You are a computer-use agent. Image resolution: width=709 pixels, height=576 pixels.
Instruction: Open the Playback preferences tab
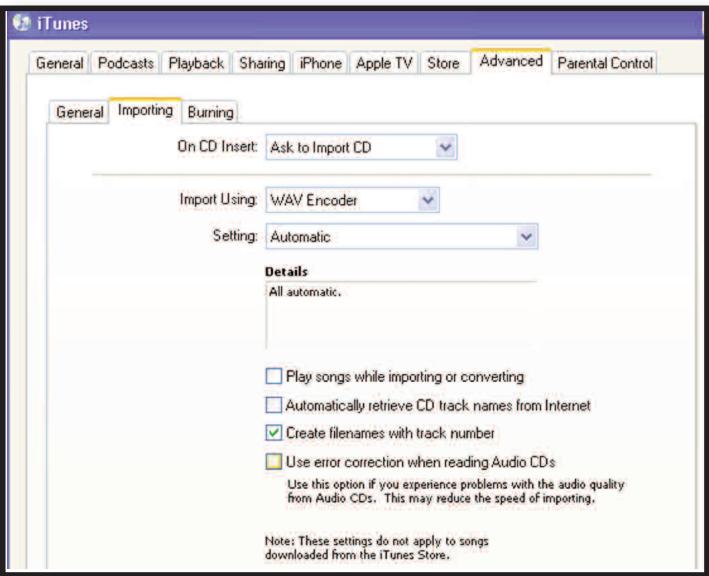196,63
